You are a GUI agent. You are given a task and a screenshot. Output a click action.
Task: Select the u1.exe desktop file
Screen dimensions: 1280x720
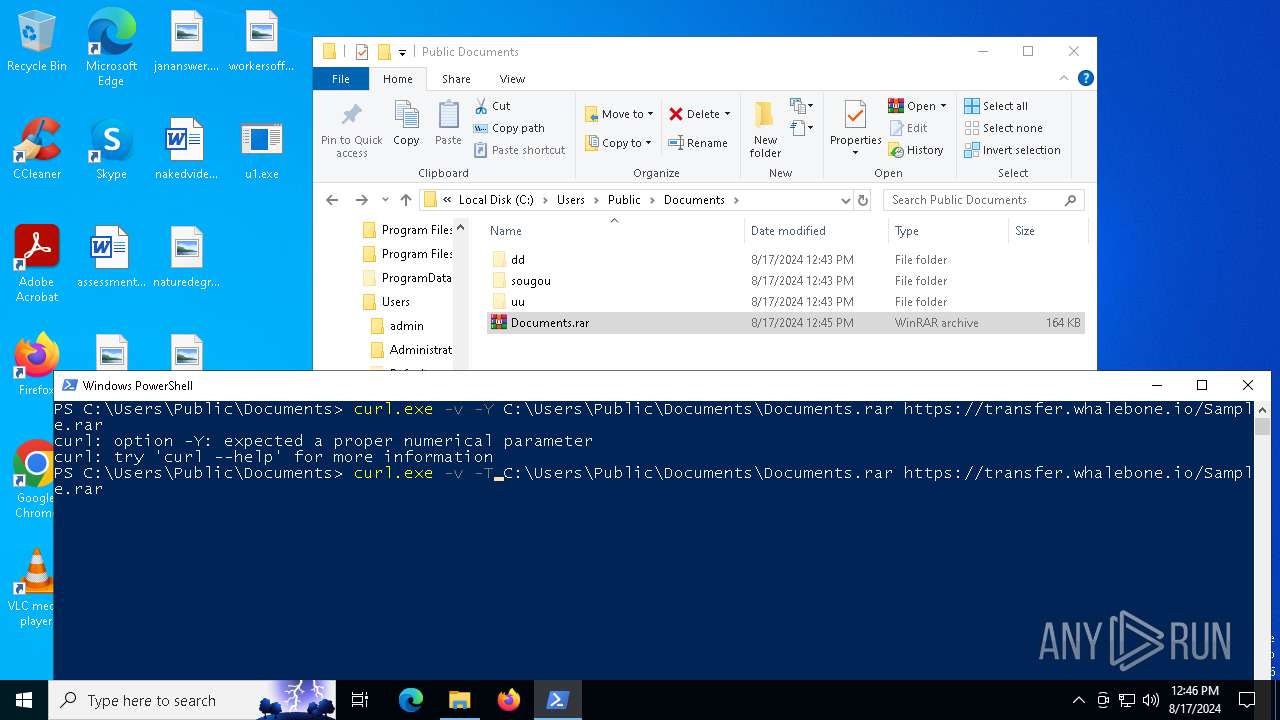pos(262,149)
